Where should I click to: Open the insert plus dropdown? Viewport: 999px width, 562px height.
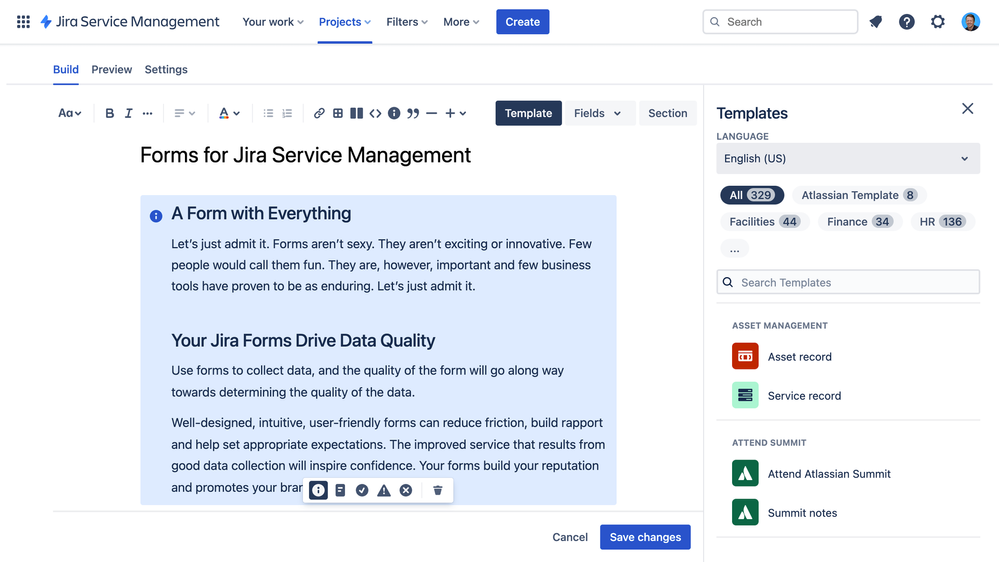[x=456, y=113]
